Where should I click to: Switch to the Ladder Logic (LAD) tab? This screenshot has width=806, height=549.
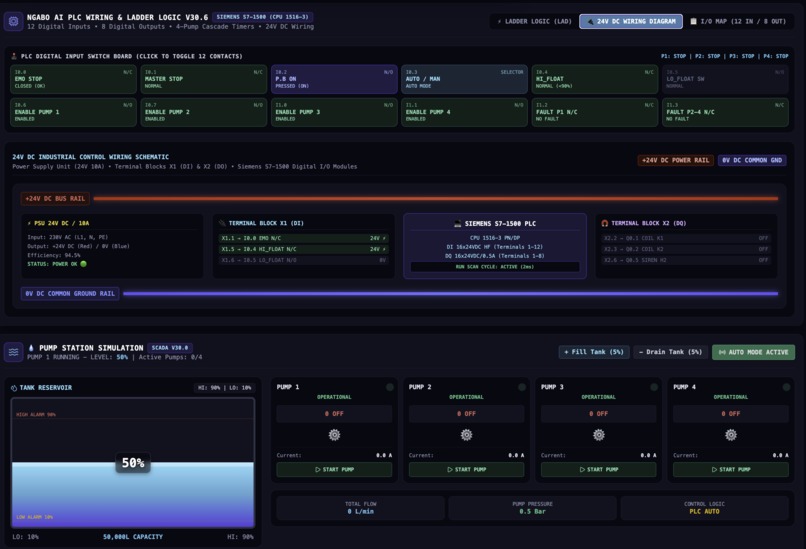click(x=534, y=22)
